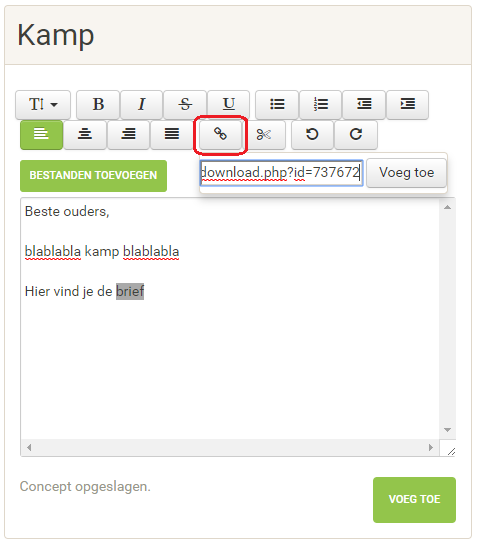The height and width of the screenshot is (545, 479).
Task: Click the indent icon
Action: [407, 105]
